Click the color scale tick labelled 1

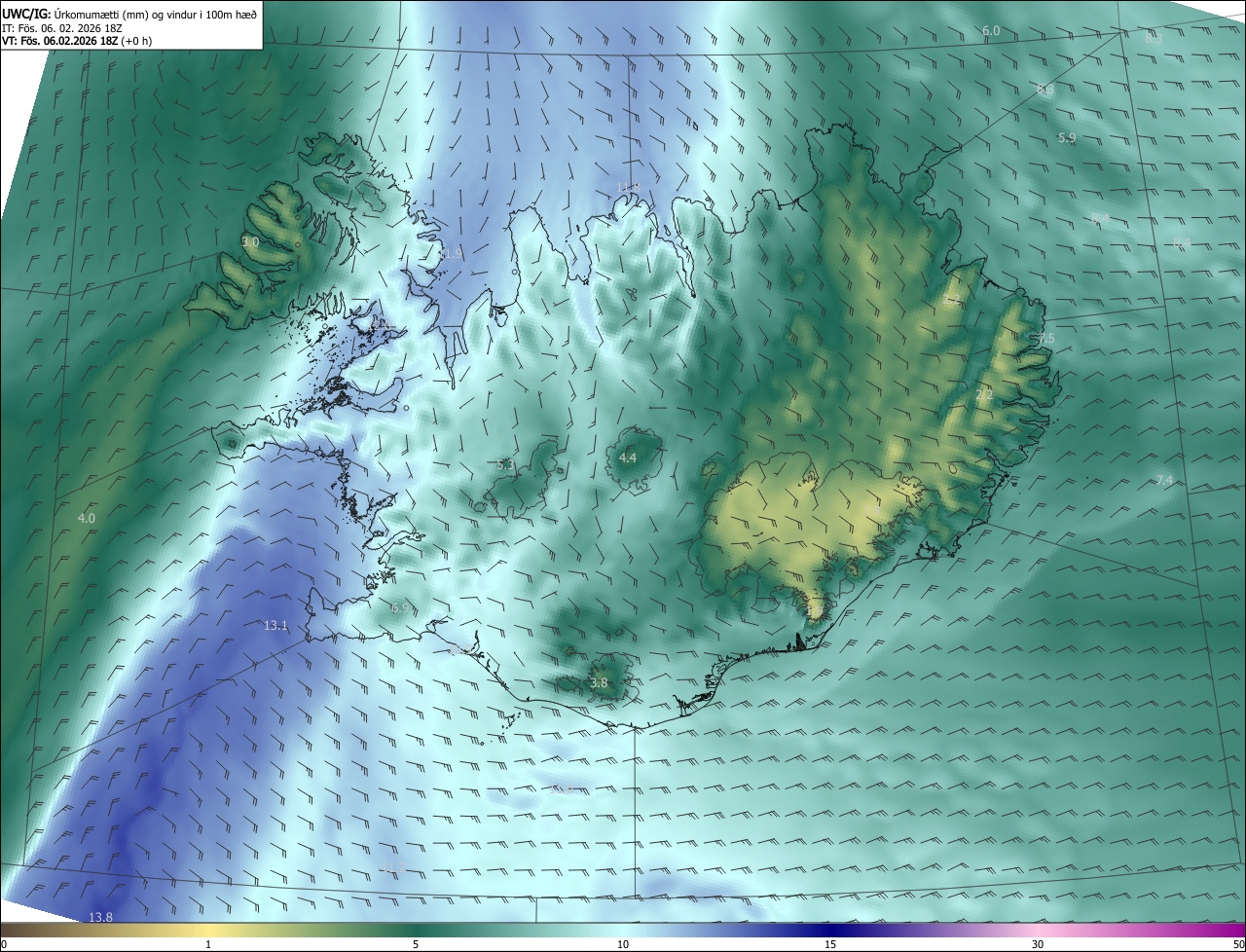pos(208,944)
